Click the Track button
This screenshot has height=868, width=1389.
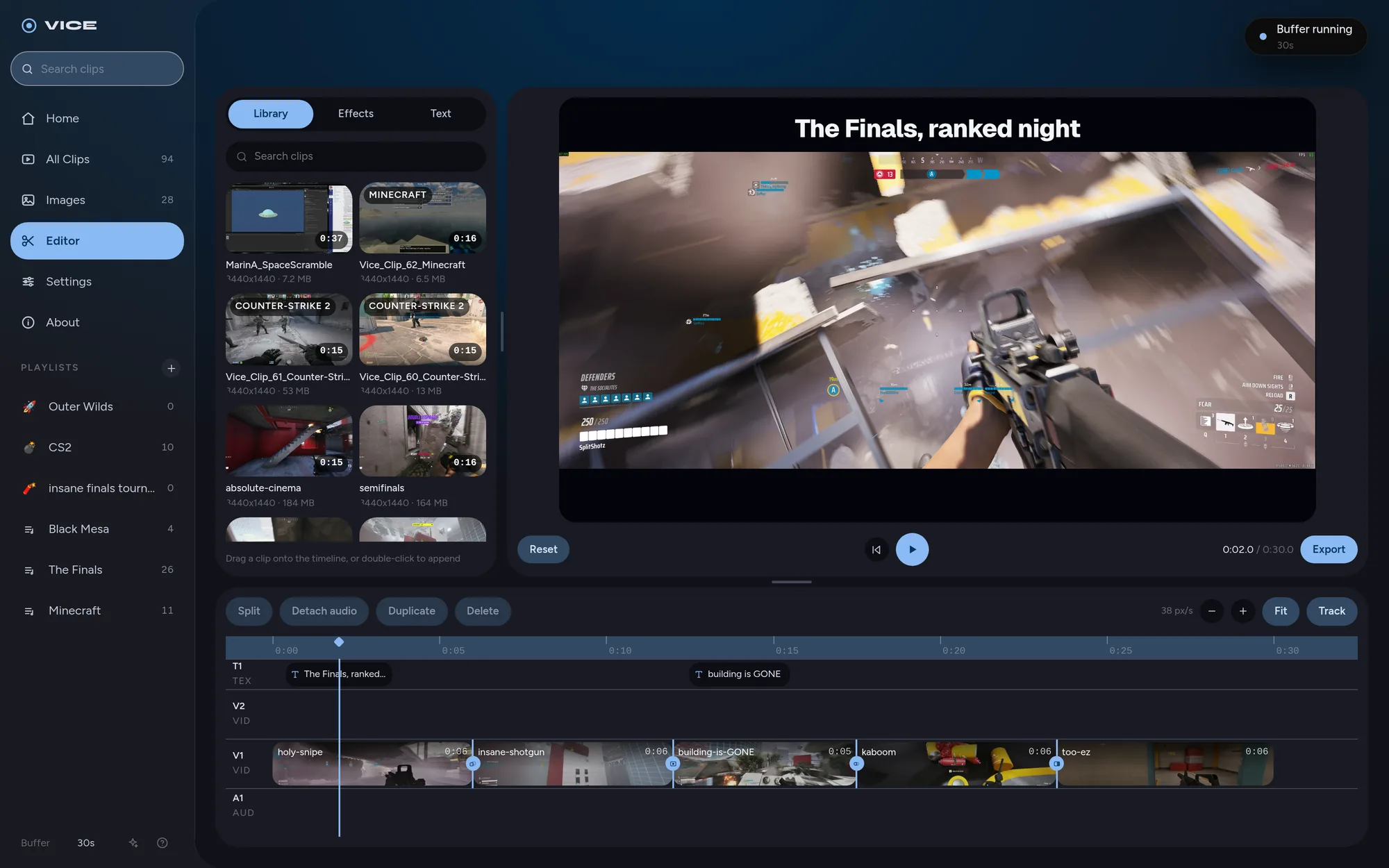(1332, 611)
